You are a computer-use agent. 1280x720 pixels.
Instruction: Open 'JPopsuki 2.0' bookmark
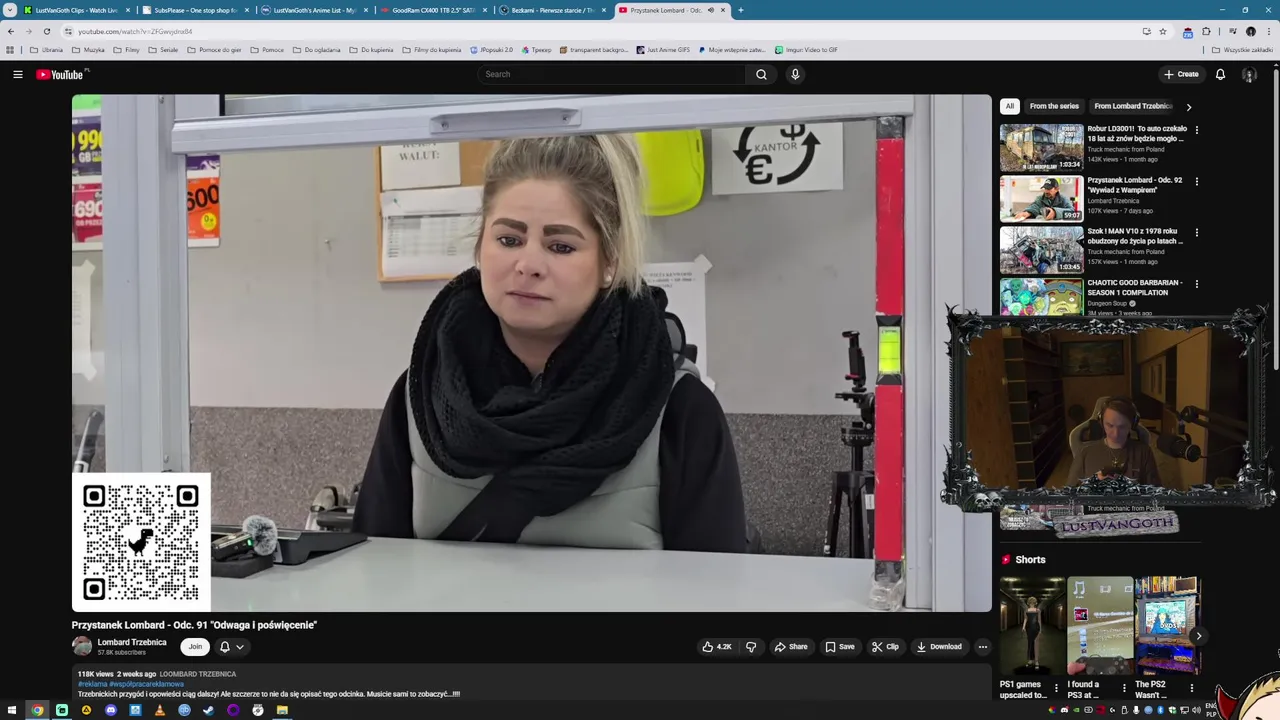coord(491,50)
